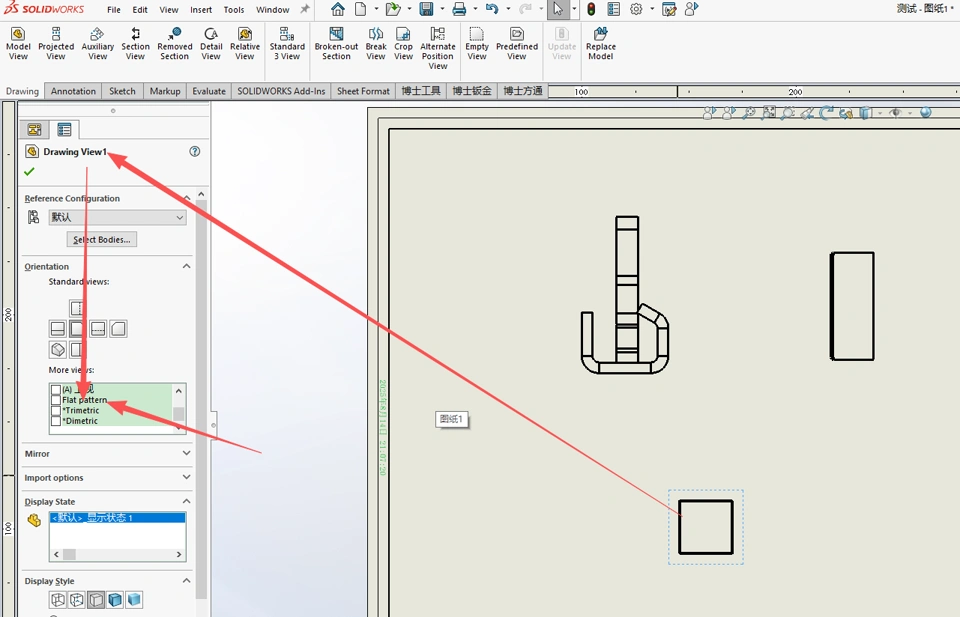Open the Drawing View1 help icon
Image resolution: width=960 pixels, height=617 pixels.
195,151
